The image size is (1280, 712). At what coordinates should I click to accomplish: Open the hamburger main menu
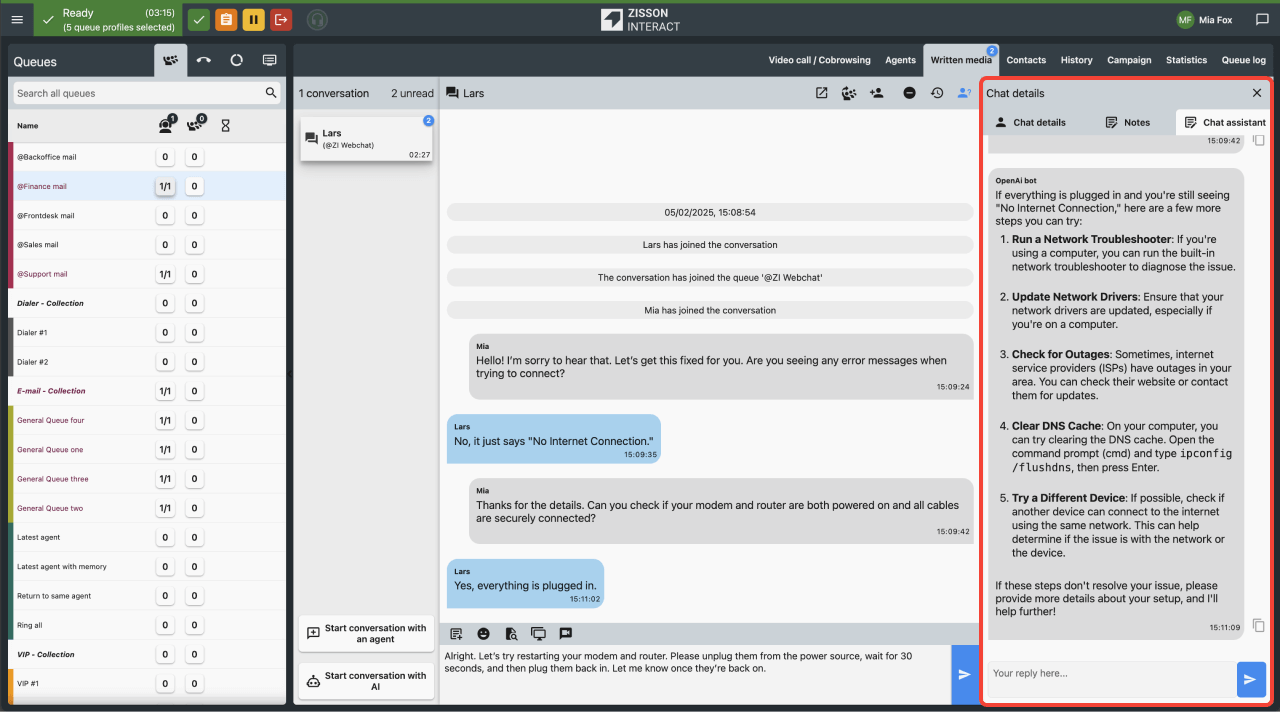(x=17, y=19)
